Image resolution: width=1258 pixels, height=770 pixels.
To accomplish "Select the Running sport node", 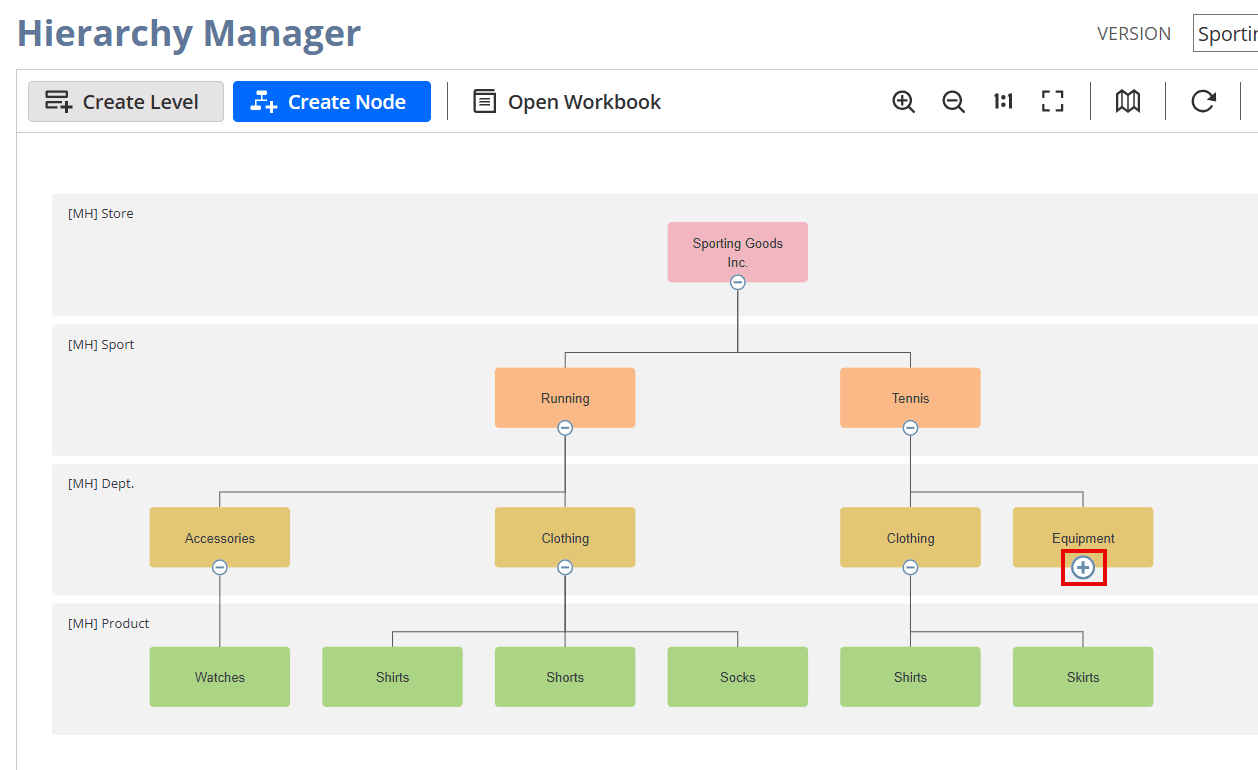I will (565, 398).
